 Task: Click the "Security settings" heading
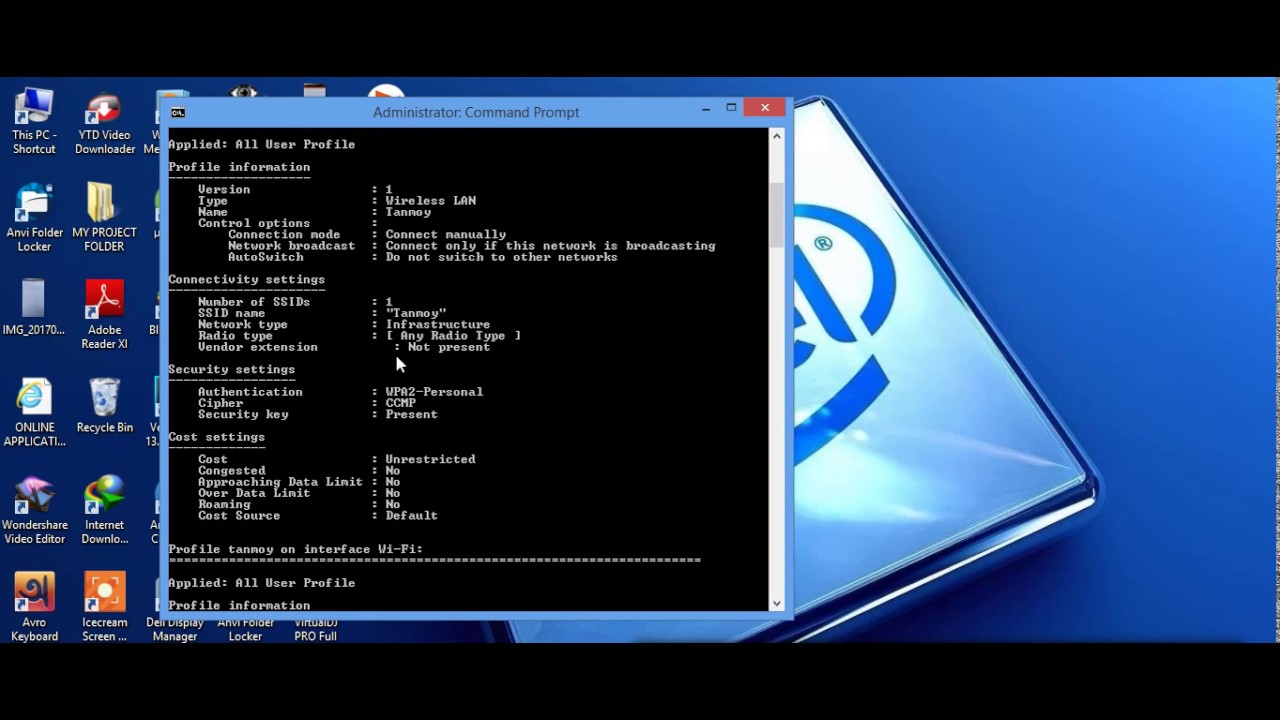point(231,369)
